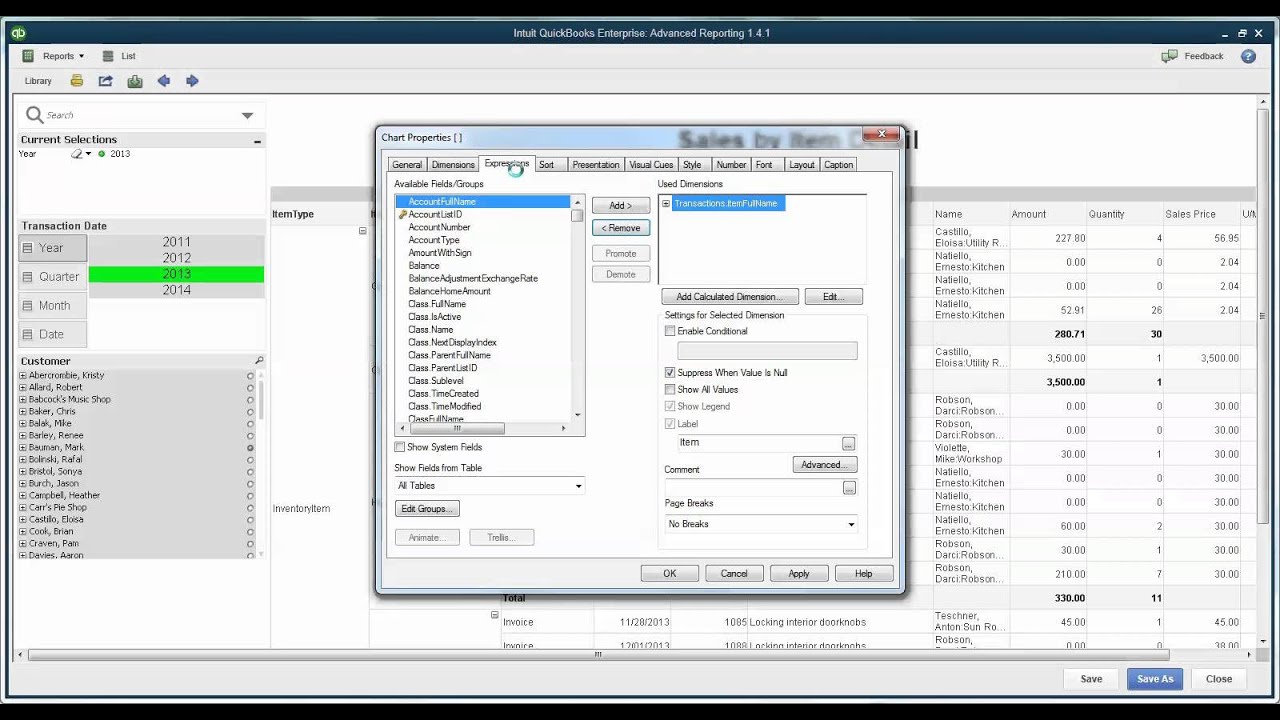Expand Transactions.ItemFullName dimension node
1280x720 pixels.
[x=666, y=204]
